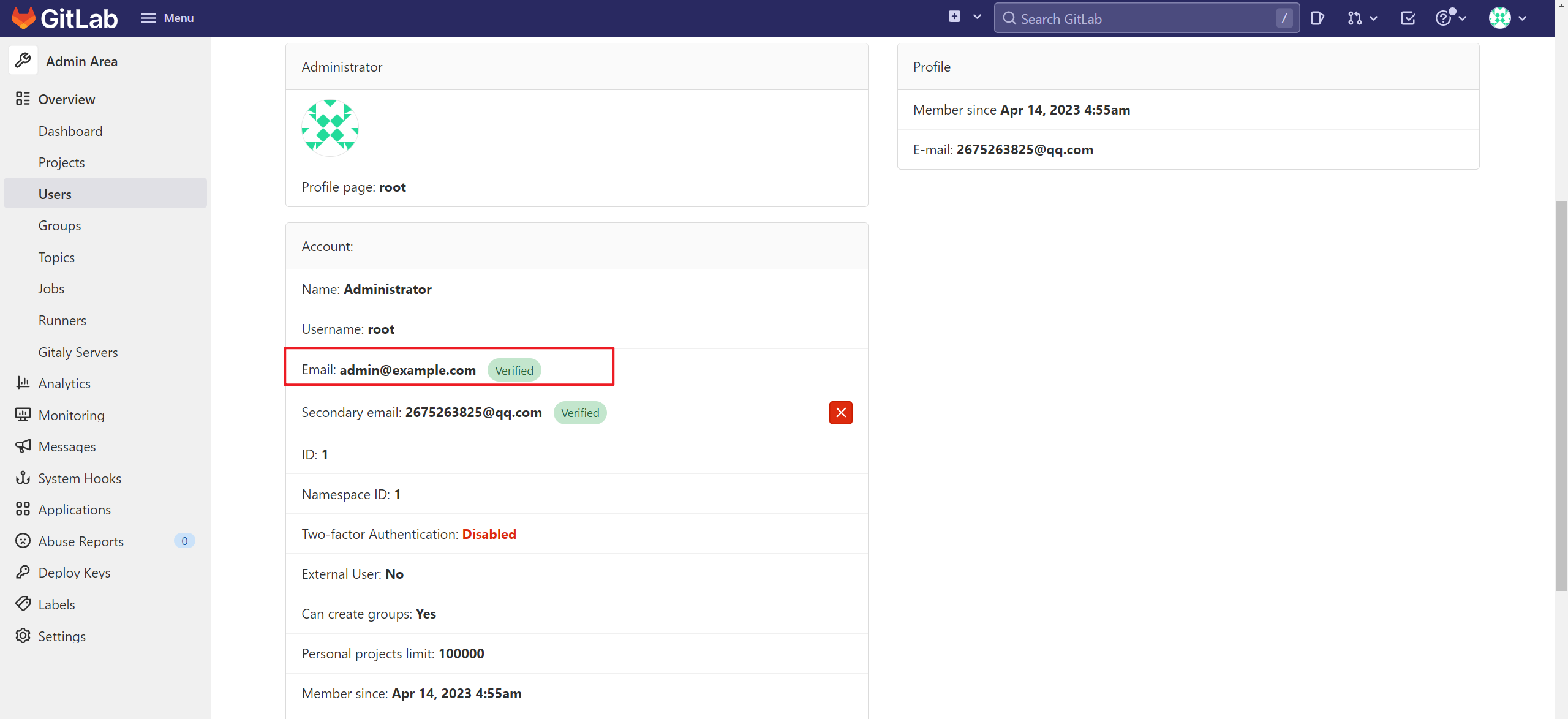Screen dimensions: 1568x719
Task: Focus the Search GitLab field
Action: pos(1147,18)
